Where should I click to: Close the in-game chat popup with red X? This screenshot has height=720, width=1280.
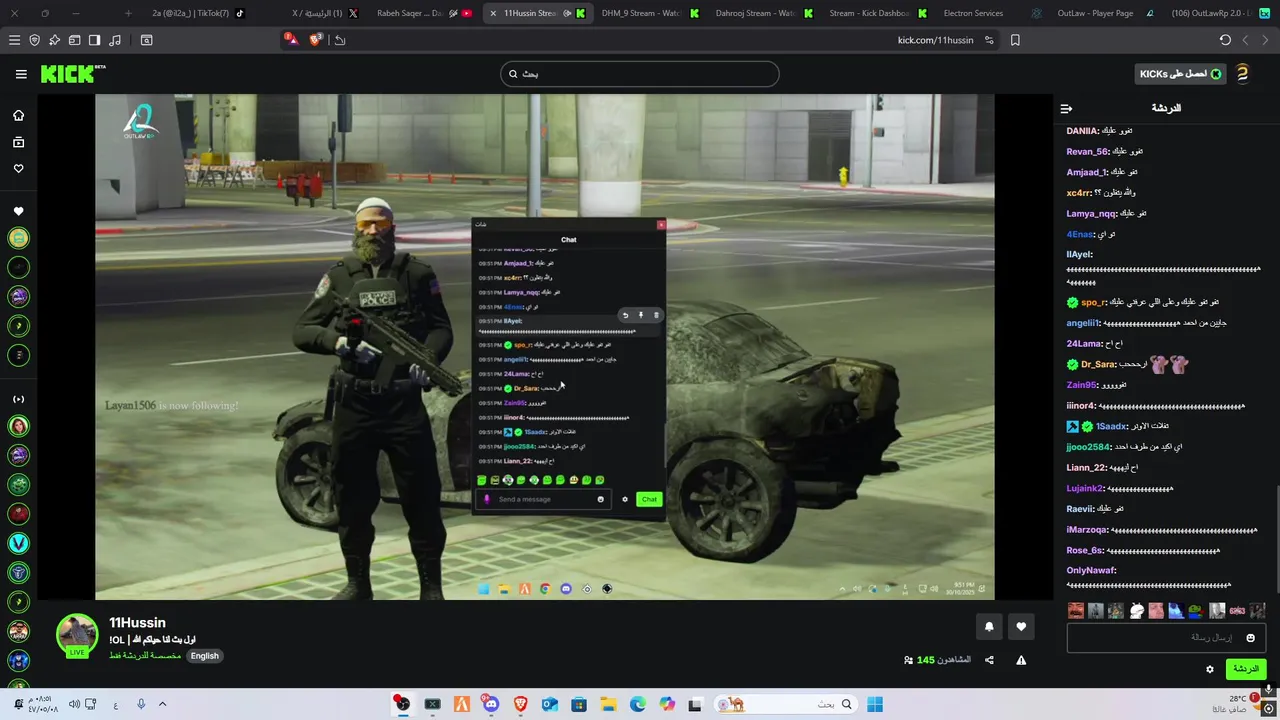(661, 225)
